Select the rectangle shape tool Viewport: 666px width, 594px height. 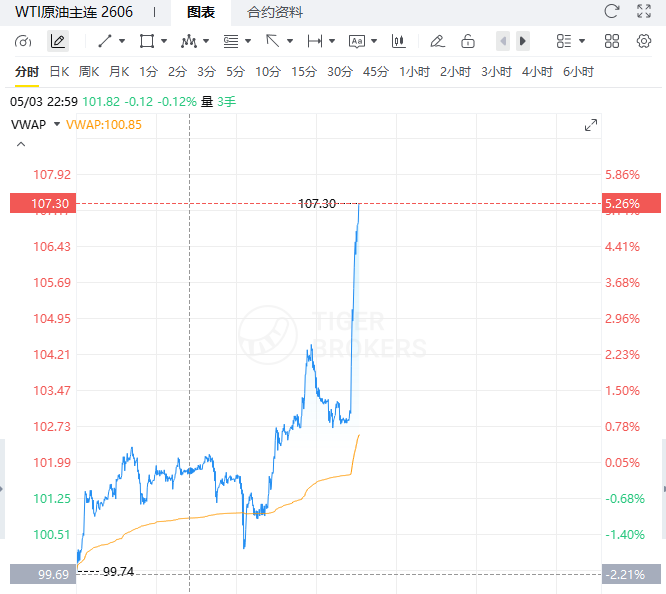[147, 41]
